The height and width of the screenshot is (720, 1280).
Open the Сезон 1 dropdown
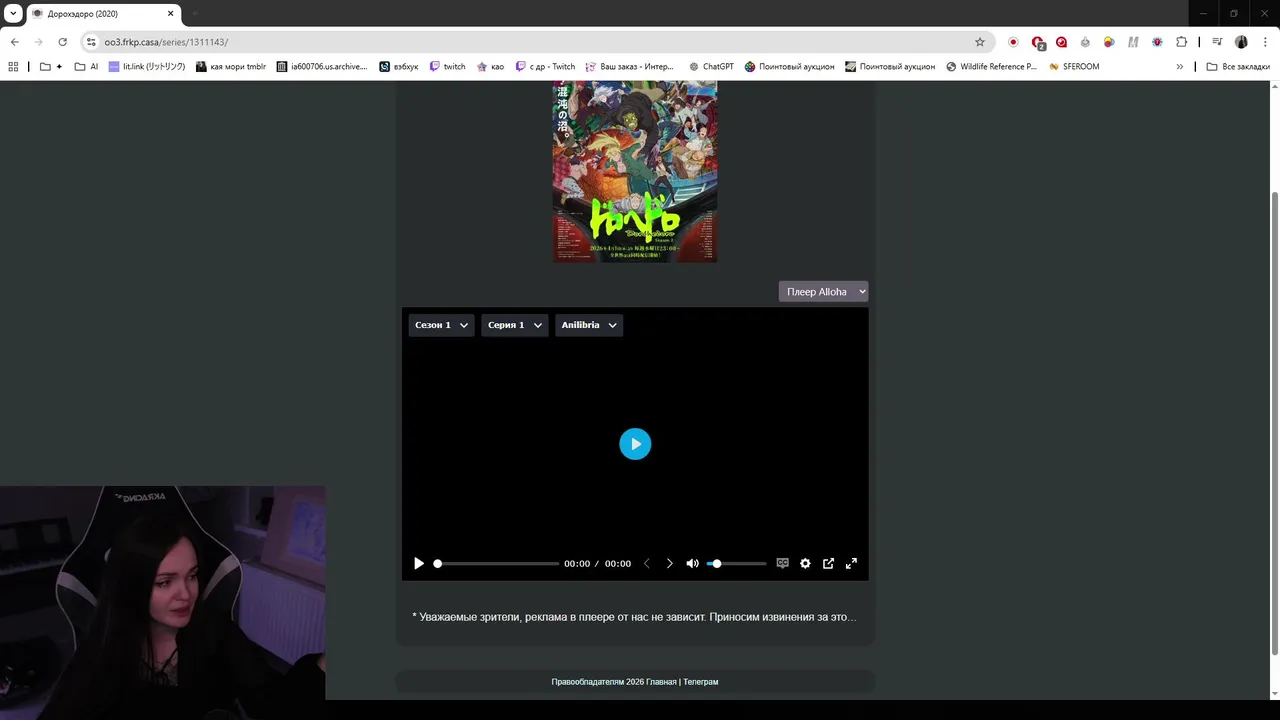[x=441, y=325]
